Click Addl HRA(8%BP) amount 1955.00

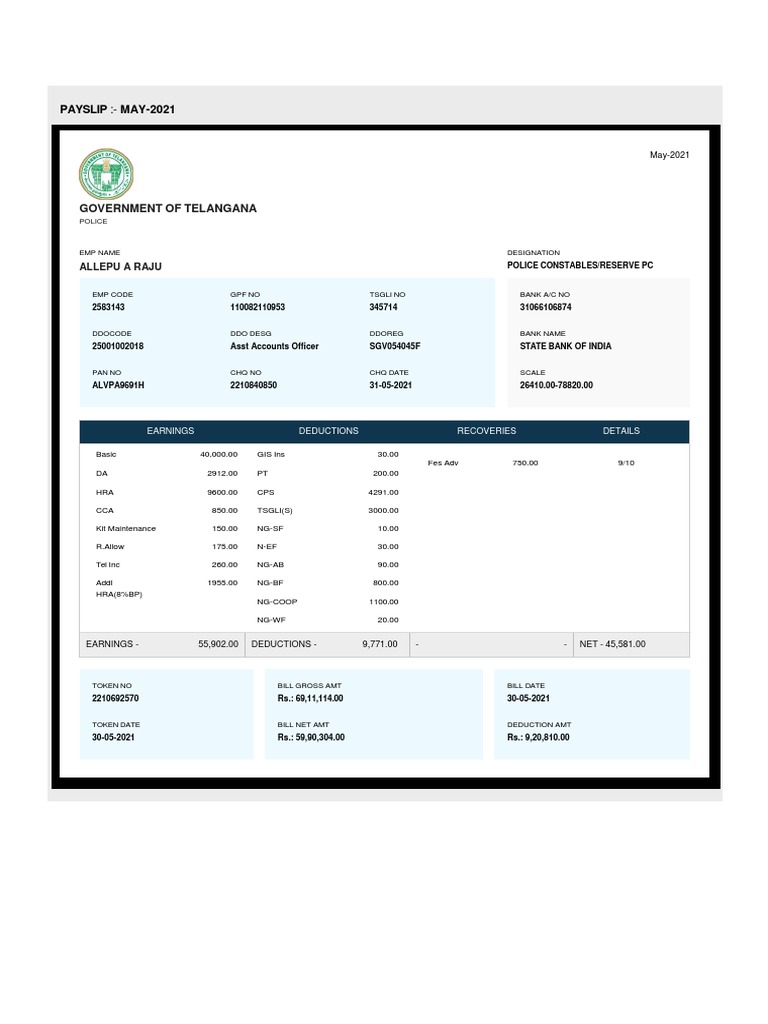pos(223,583)
